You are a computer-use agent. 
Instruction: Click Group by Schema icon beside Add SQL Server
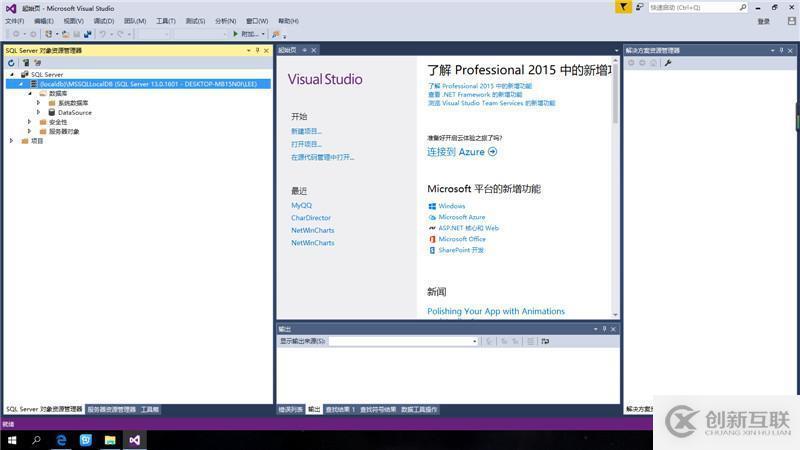(37, 63)
